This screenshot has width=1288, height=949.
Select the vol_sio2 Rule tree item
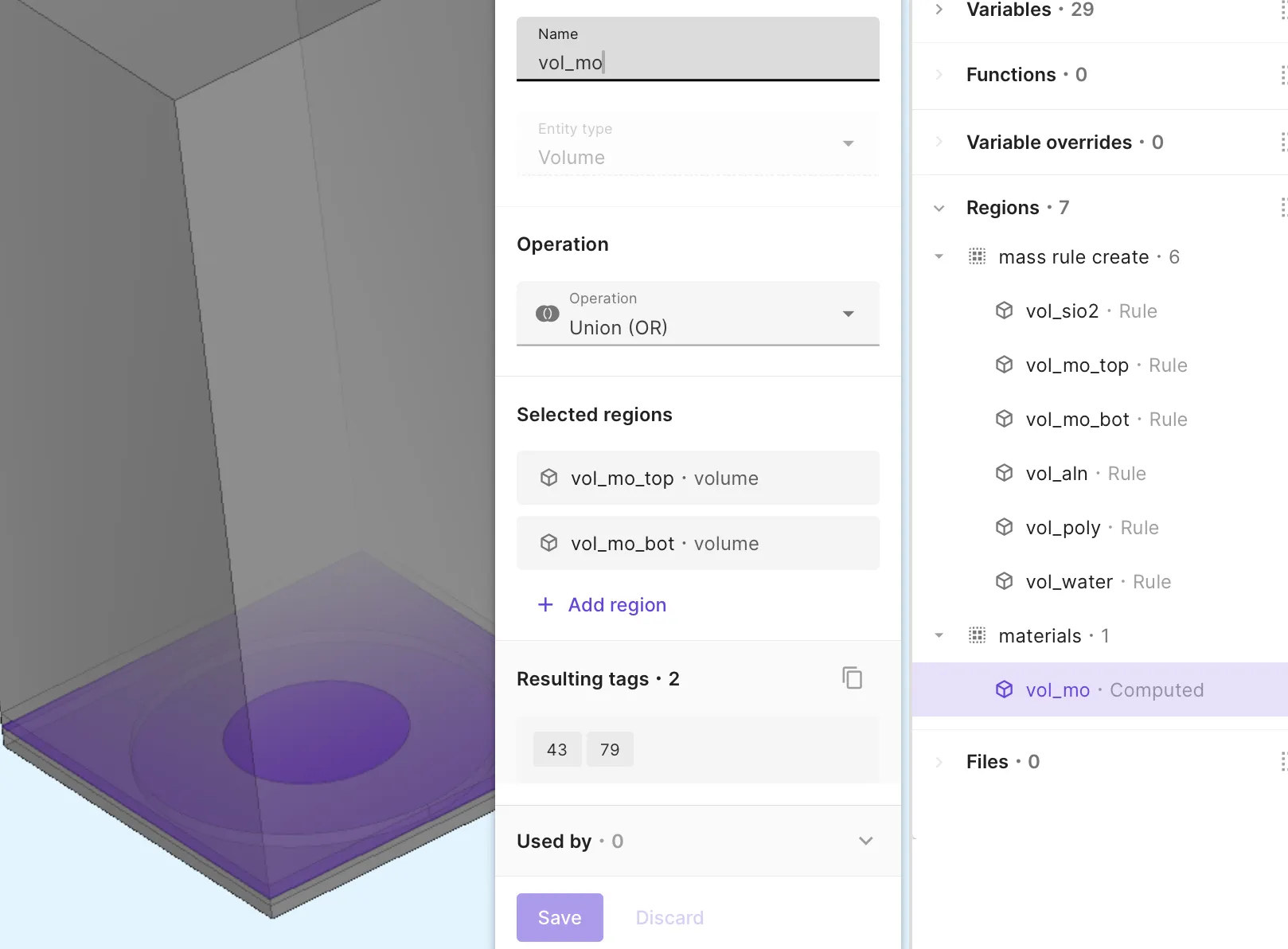[1100, 310]
